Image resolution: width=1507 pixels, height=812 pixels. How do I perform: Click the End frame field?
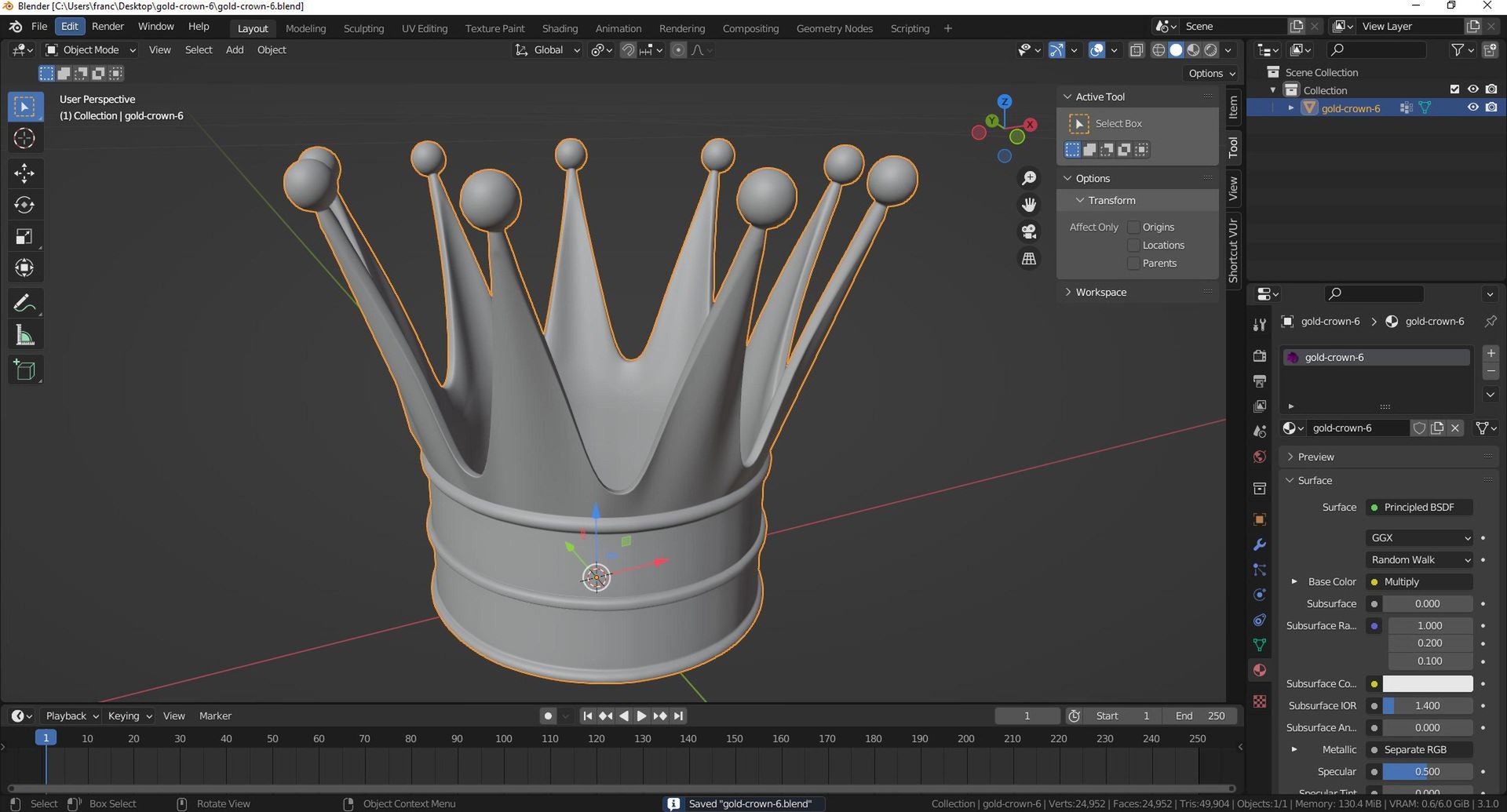tap(1199, 716)
